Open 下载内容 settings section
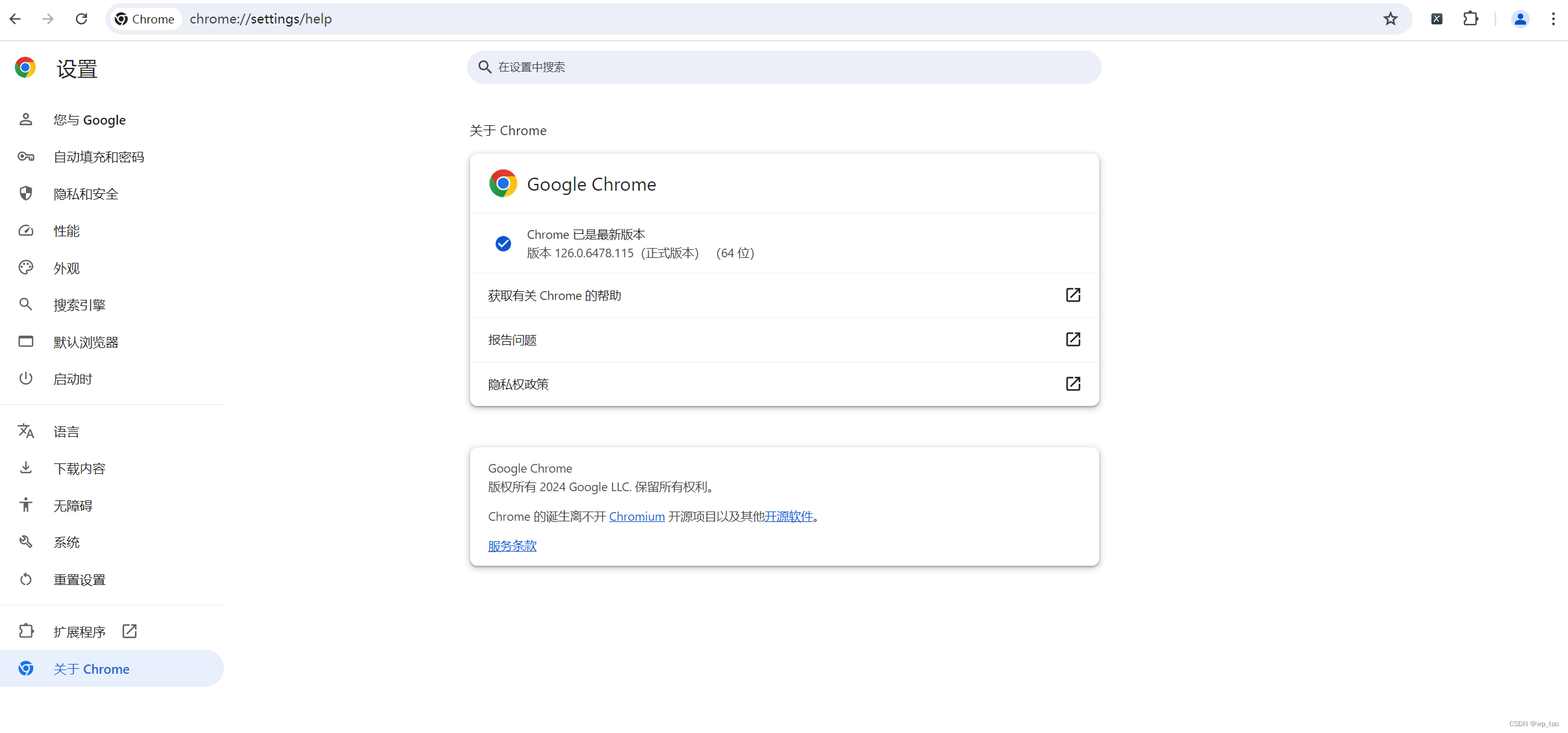 pyautogui.click(x=112, y=468)
